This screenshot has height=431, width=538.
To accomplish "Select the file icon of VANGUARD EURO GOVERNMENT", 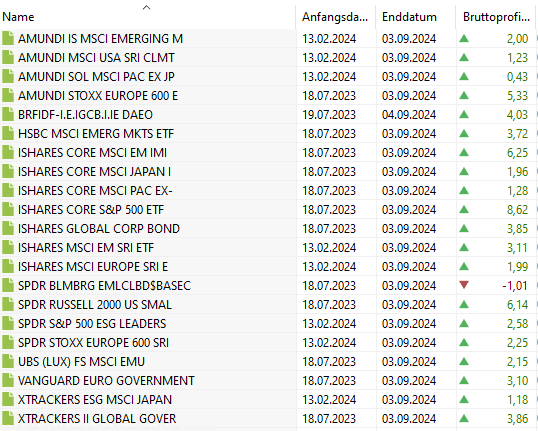I will click(8, 381).
